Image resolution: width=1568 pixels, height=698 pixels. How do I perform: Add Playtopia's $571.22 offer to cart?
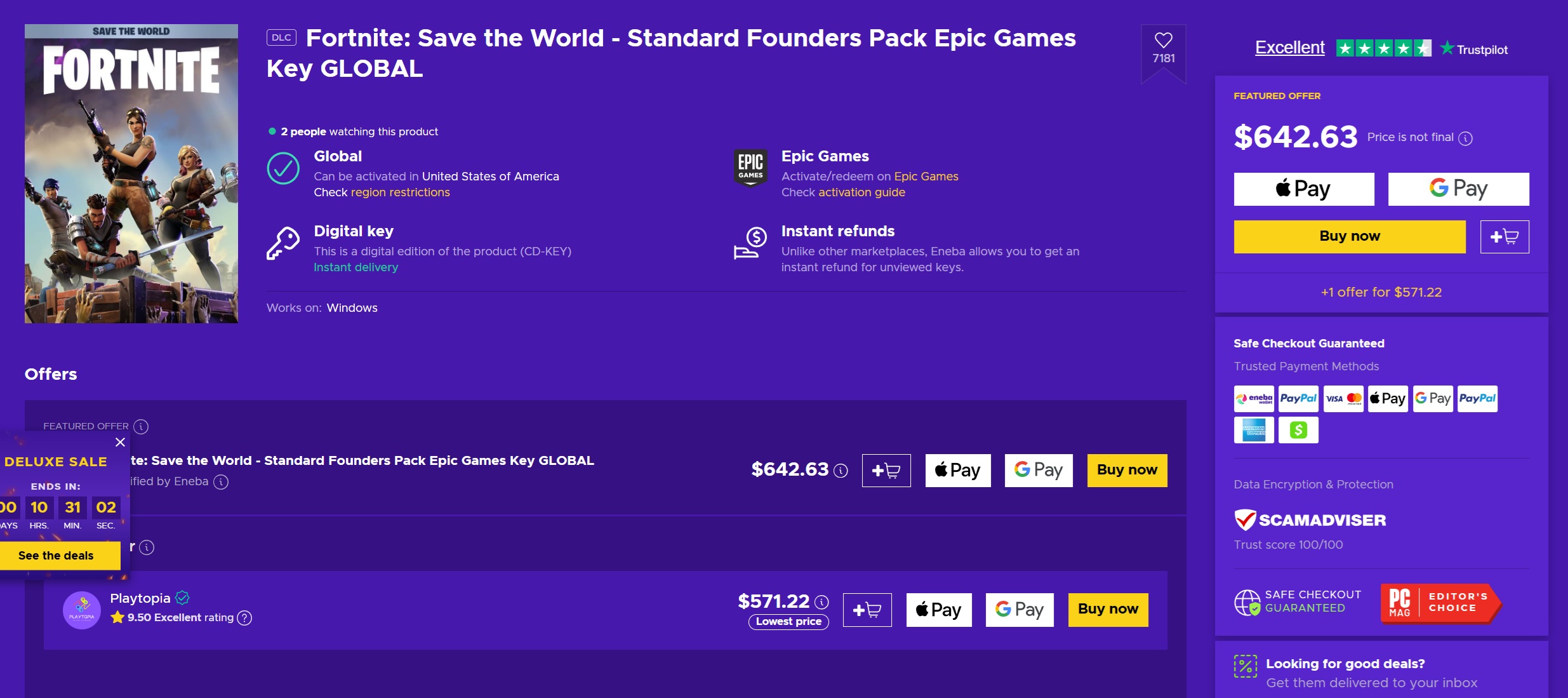pos(867,610)
